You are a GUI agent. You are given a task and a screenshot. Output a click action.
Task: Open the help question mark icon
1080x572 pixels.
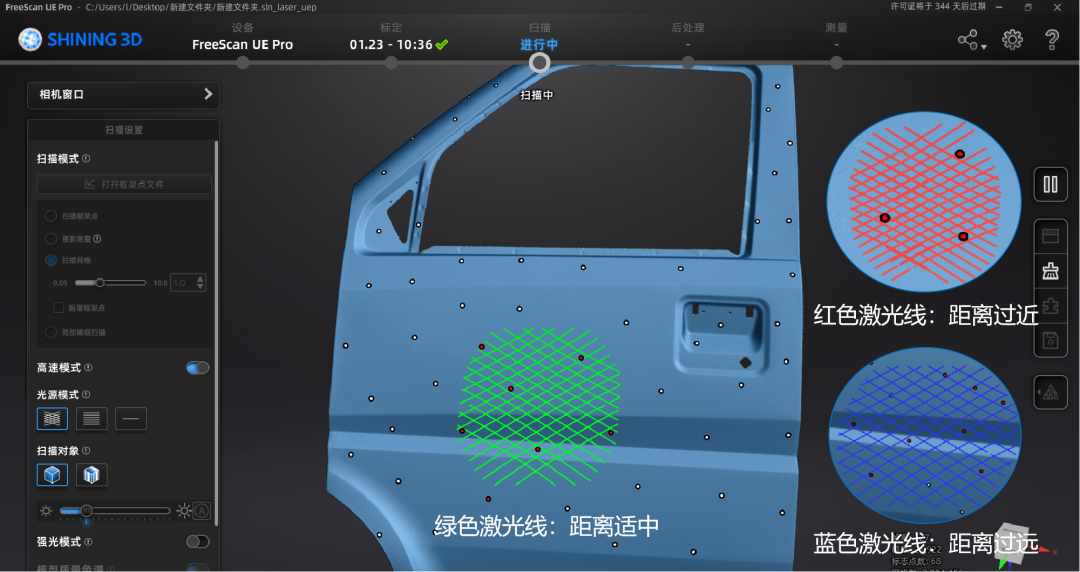1052,40
